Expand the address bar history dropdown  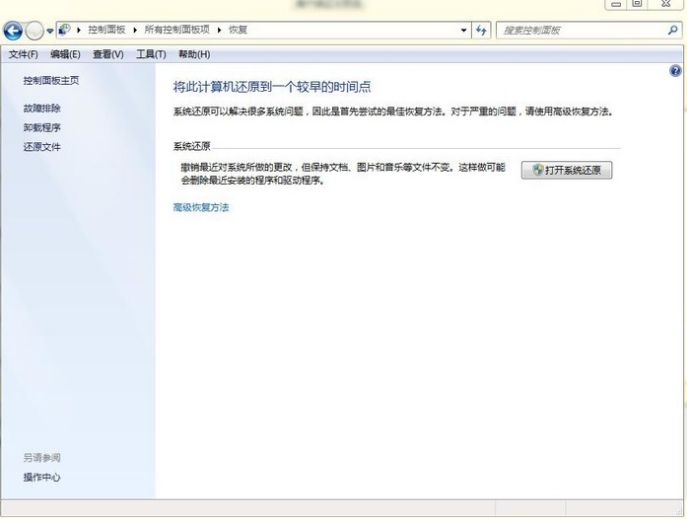(x=464, y=31)
